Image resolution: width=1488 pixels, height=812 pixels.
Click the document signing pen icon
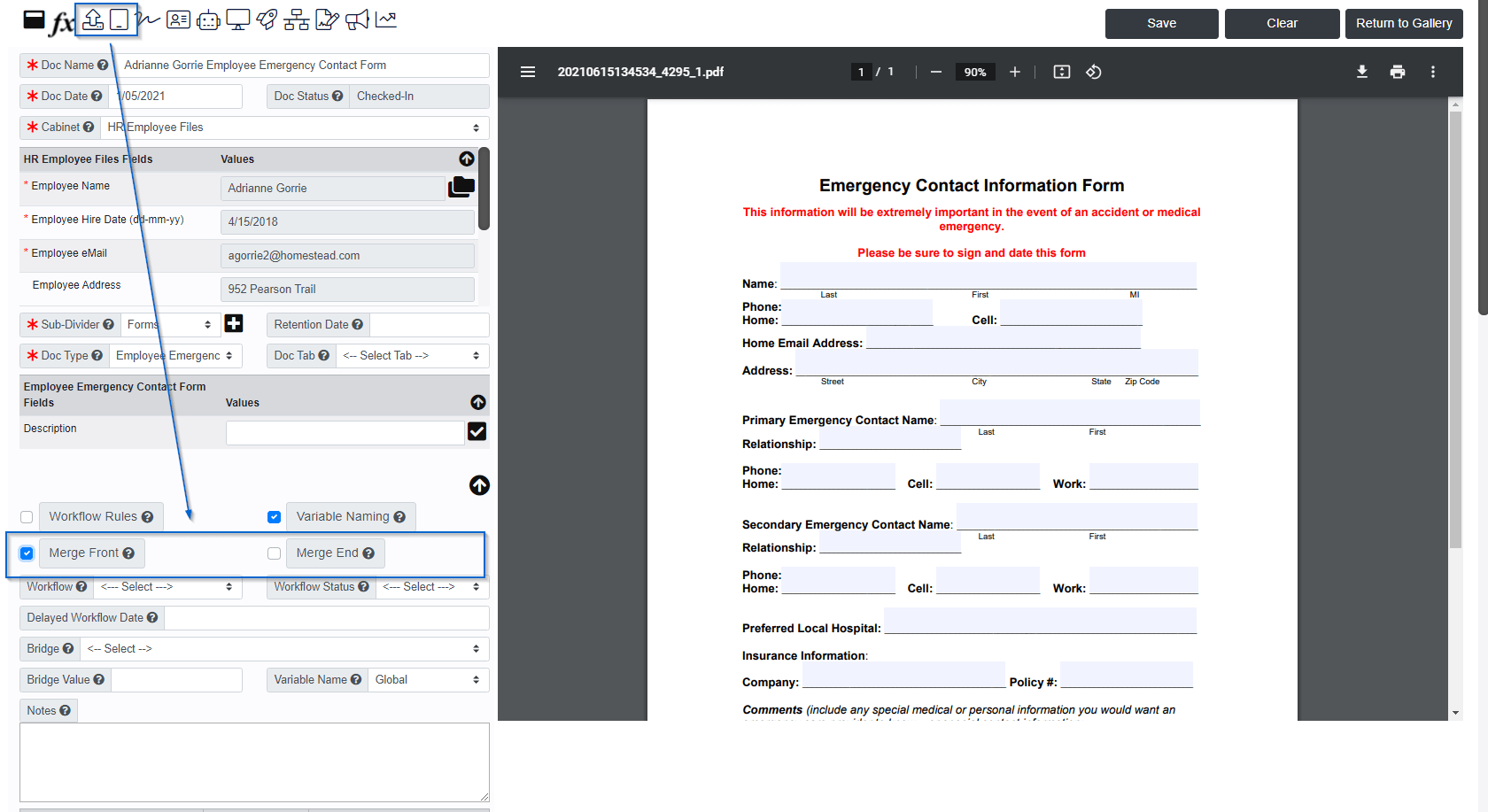(x=327, y=19)
